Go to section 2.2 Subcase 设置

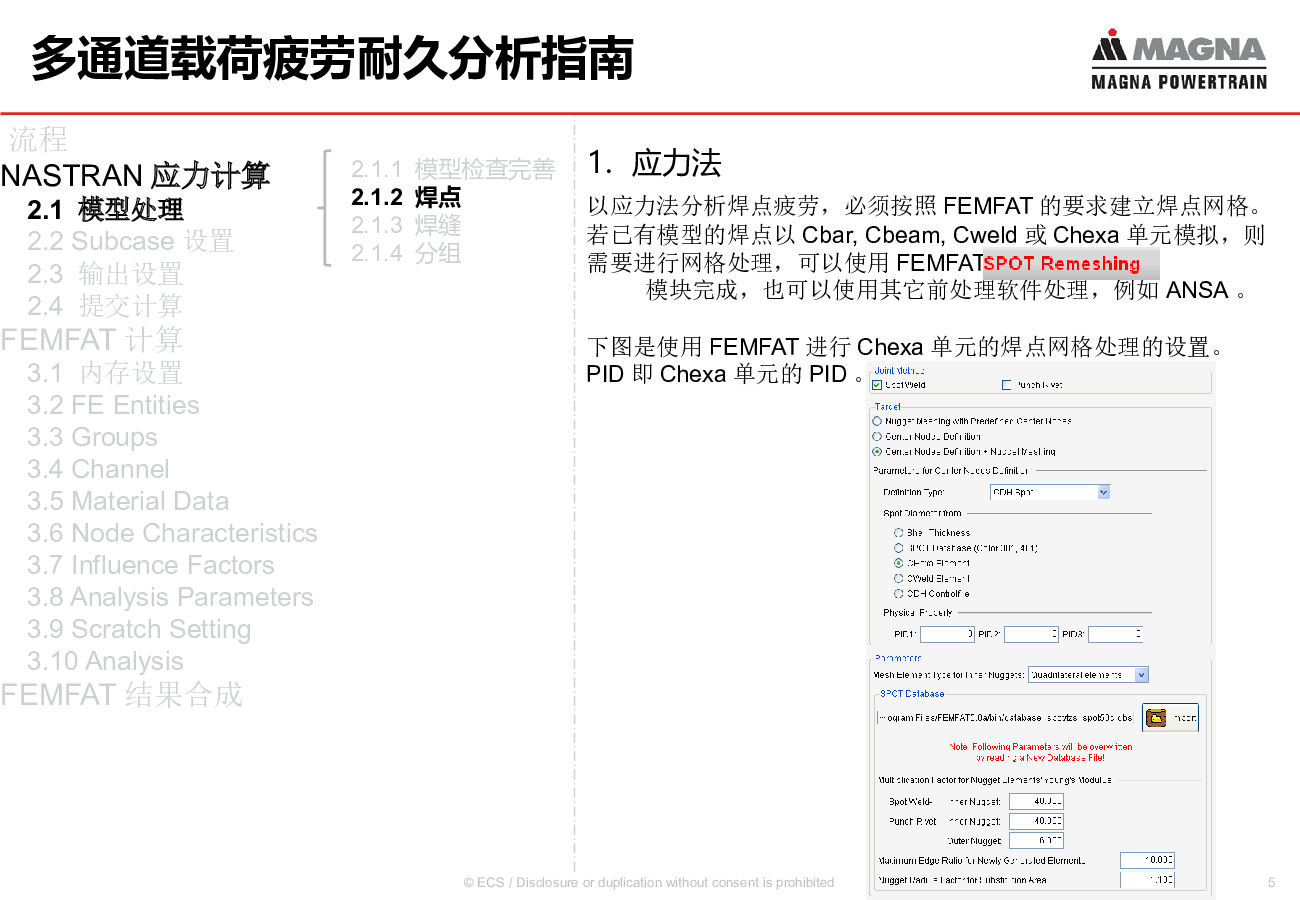130,242
